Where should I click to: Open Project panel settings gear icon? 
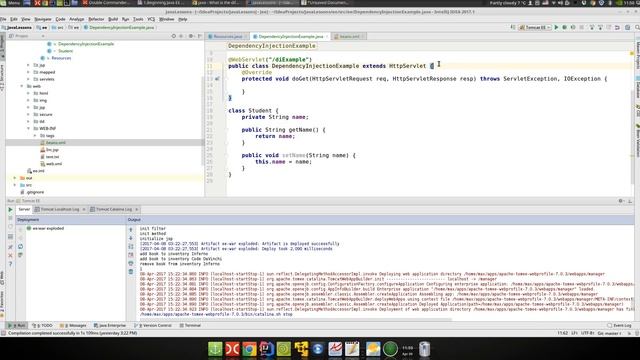pos(191,36)
